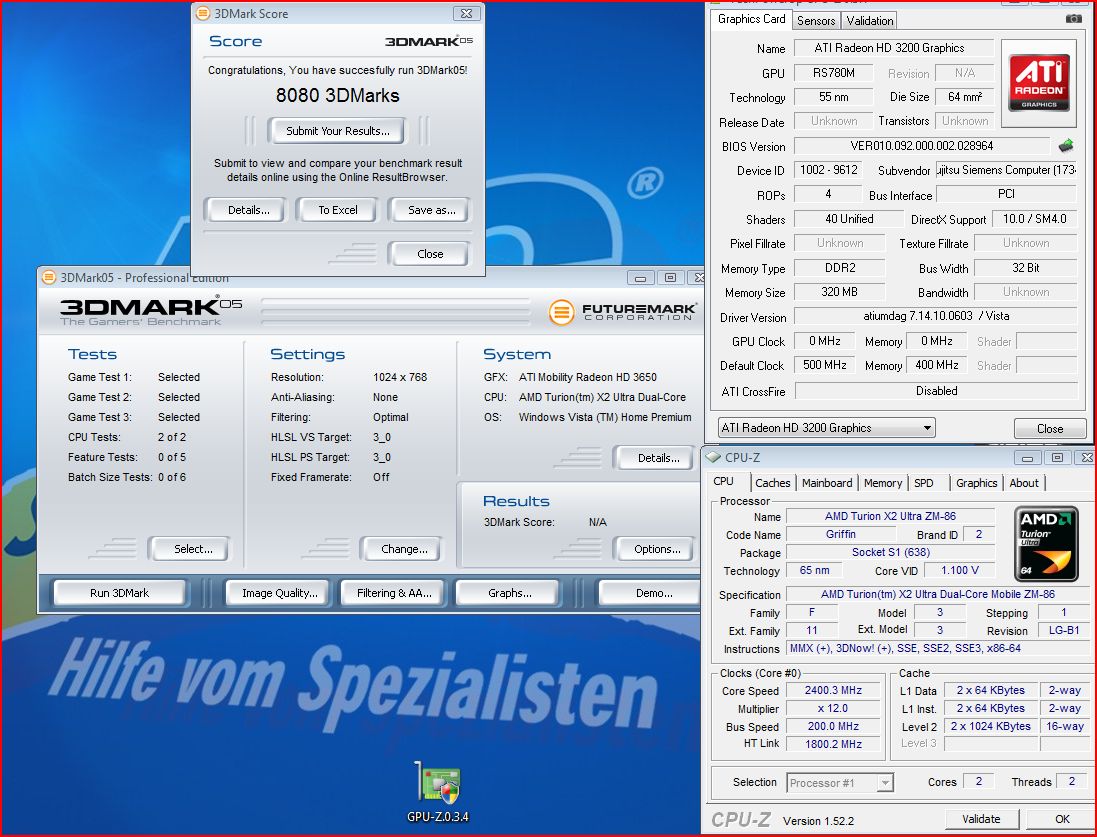Select the Graphics Card tab in GPU-Z

coord(751,19)
